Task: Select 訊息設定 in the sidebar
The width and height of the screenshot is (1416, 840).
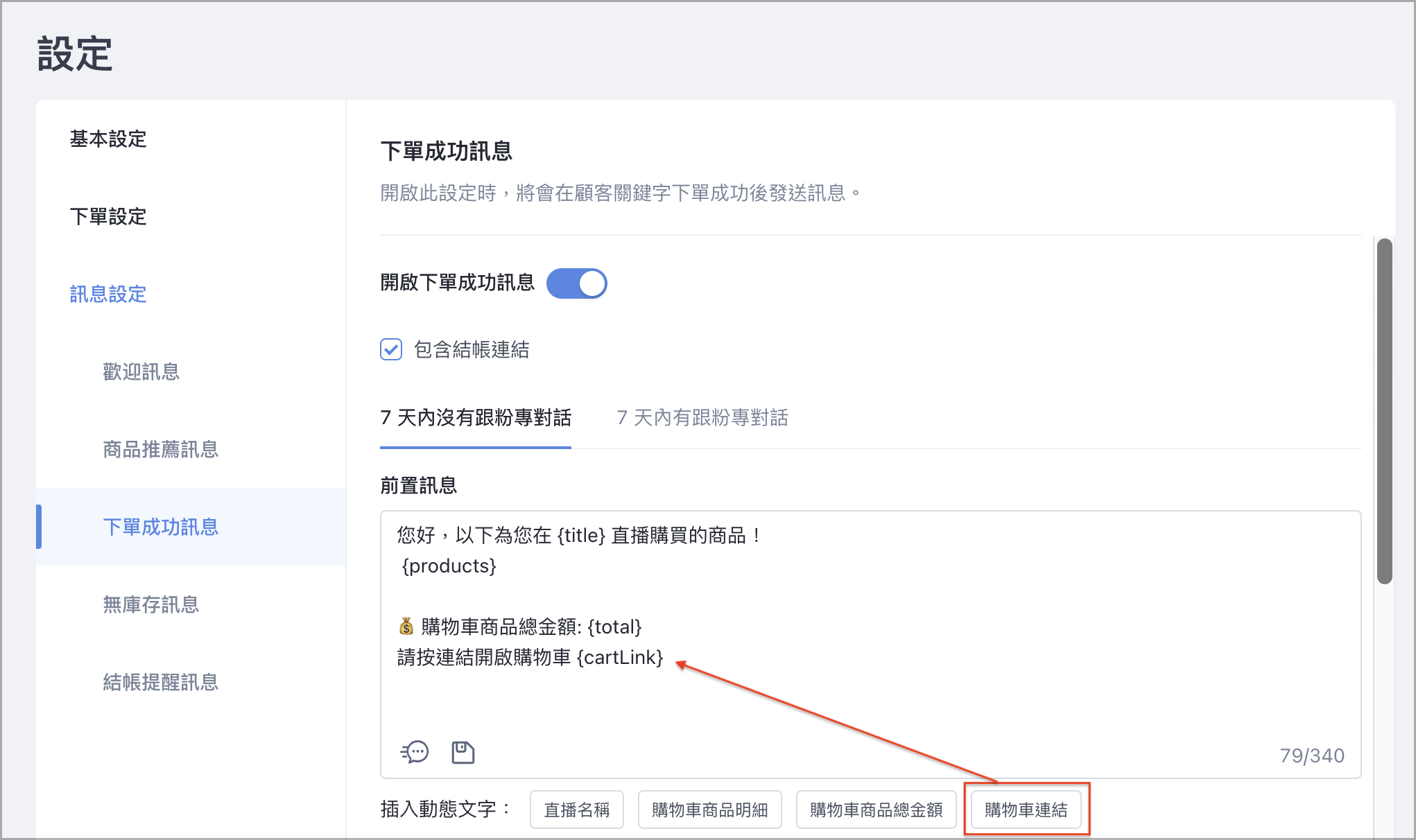Action: click(x=108, y=295)
